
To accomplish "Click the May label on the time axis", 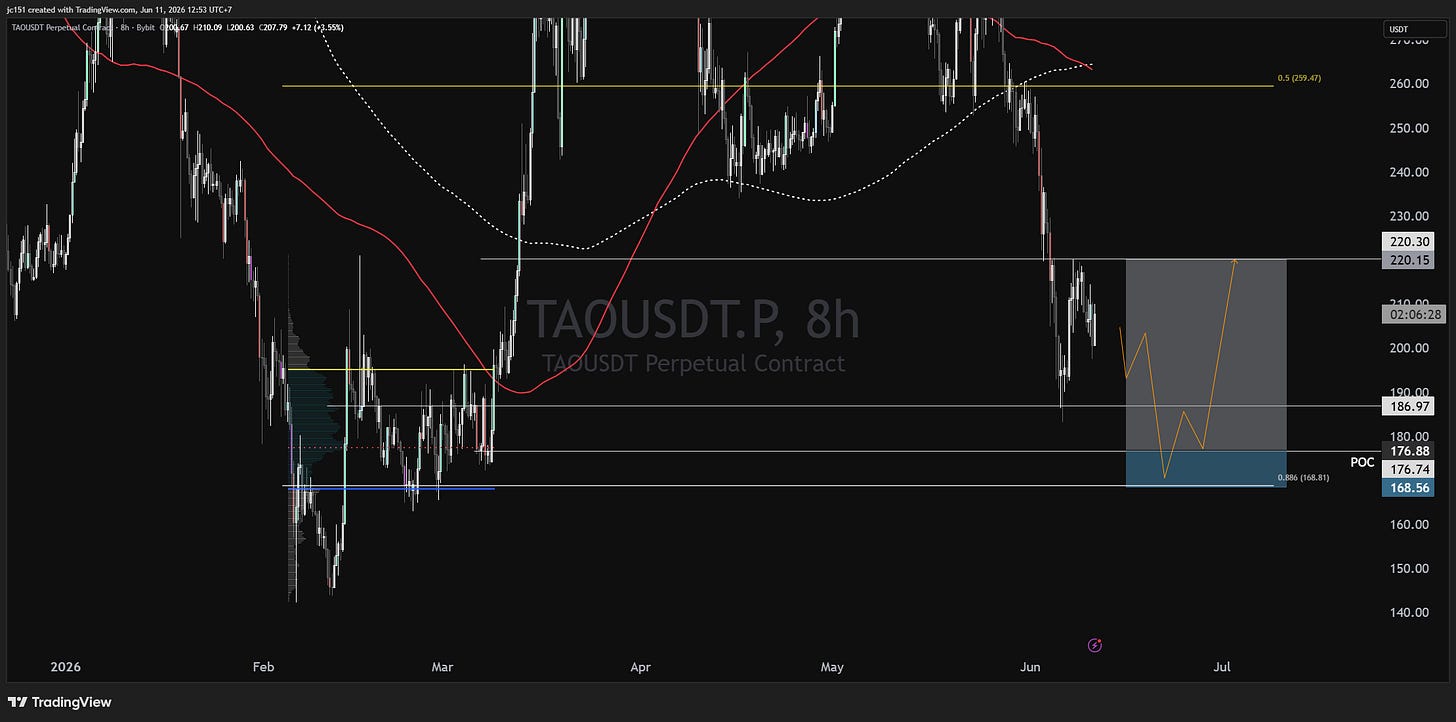I will click(x=832, y=666).
